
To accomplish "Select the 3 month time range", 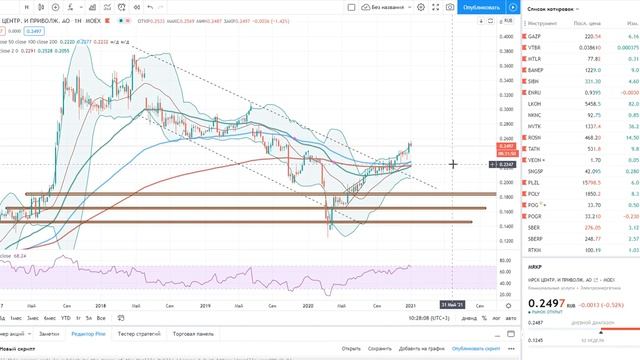I will (x=33, y=318).
